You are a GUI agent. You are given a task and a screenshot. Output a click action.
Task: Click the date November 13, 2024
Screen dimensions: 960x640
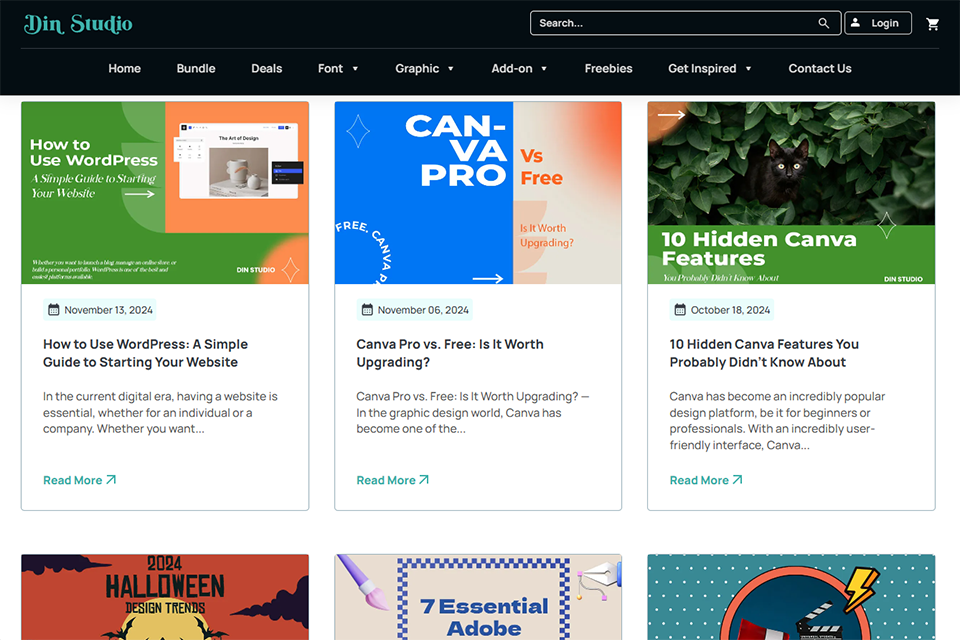108,310
